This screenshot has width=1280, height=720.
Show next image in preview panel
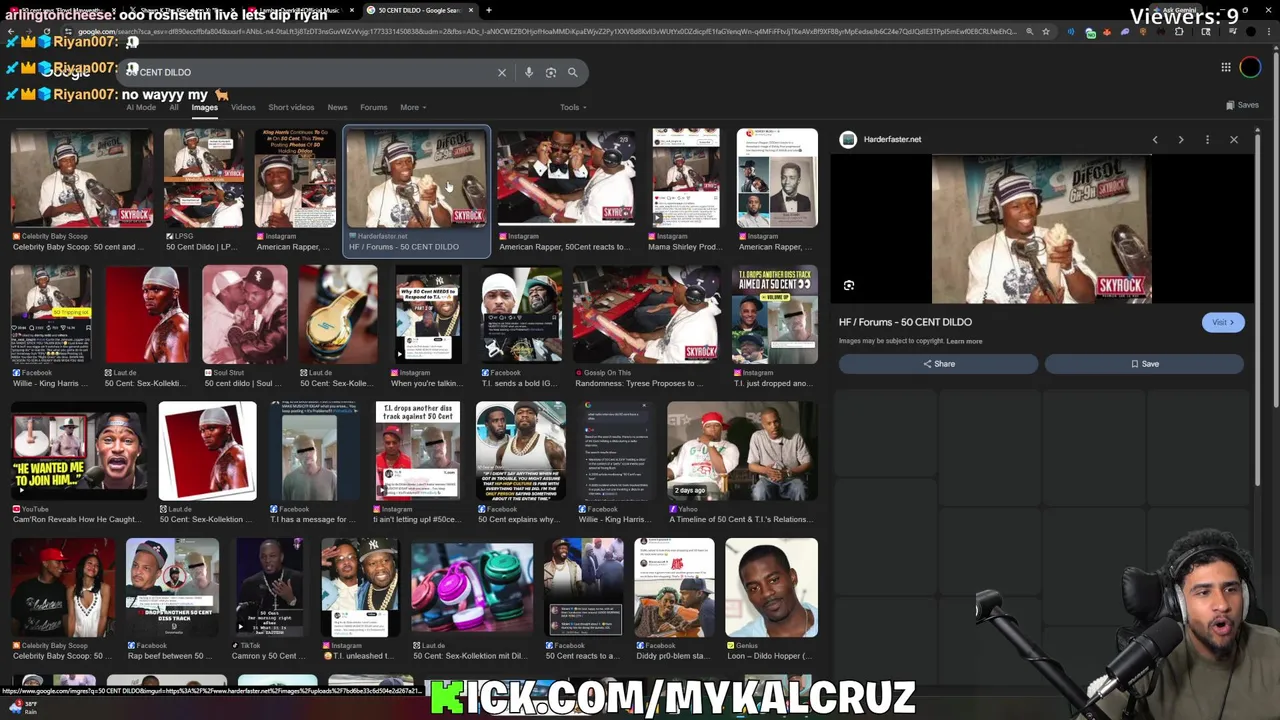pyautogui.click(x=1181, y=140)
